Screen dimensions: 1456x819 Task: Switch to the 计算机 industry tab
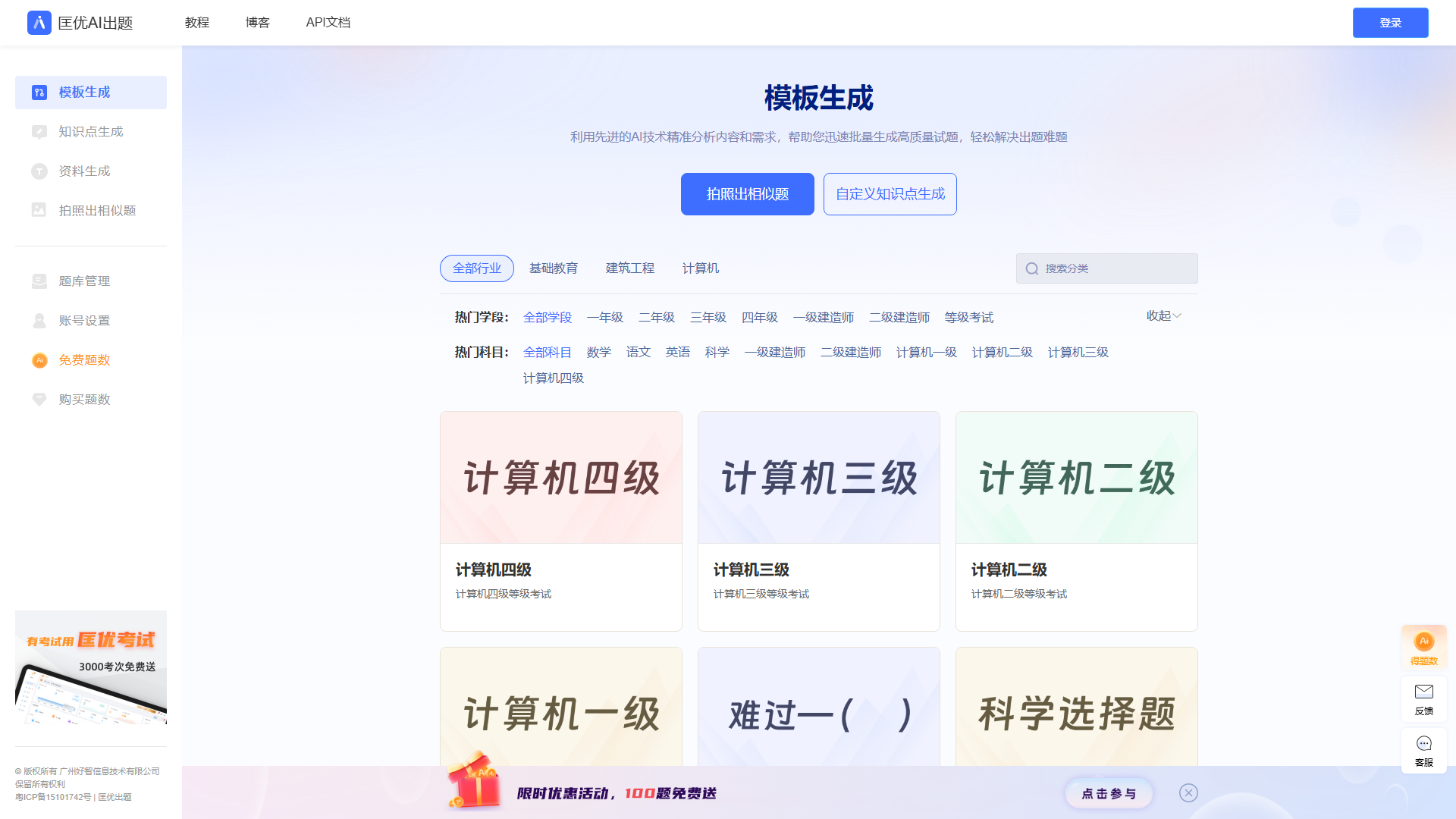pos(701,268)
